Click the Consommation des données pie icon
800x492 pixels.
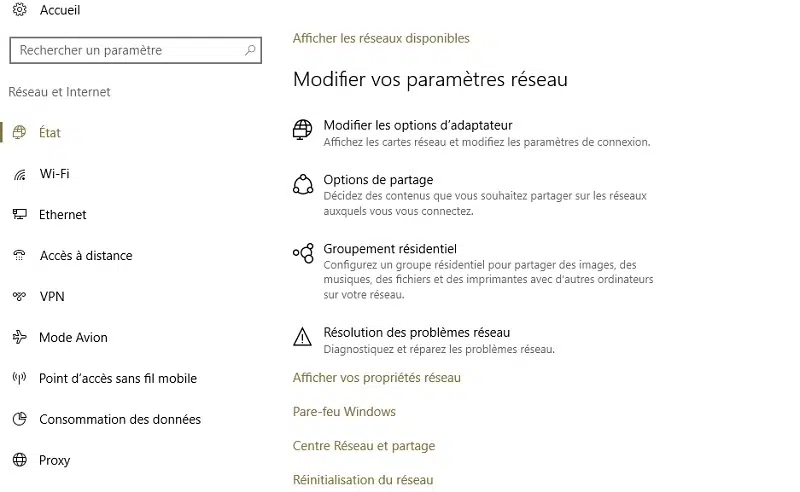pos(19,419)
